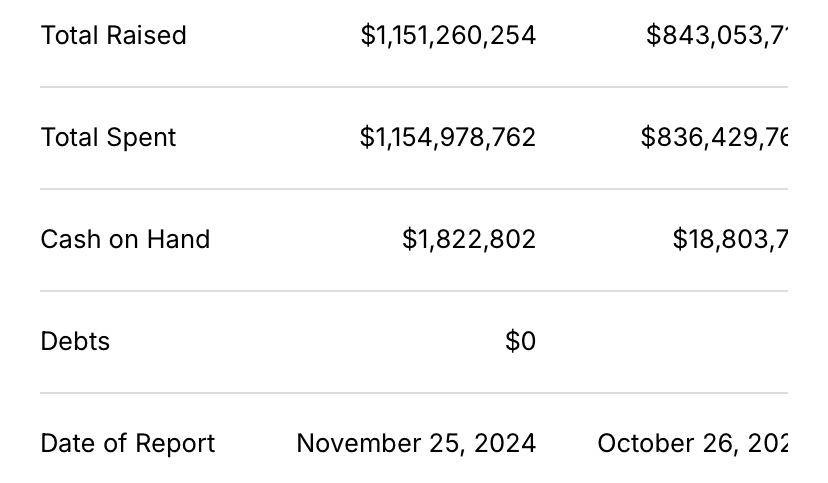Click the $18,803 partial cash on hand value

(730, 239)
